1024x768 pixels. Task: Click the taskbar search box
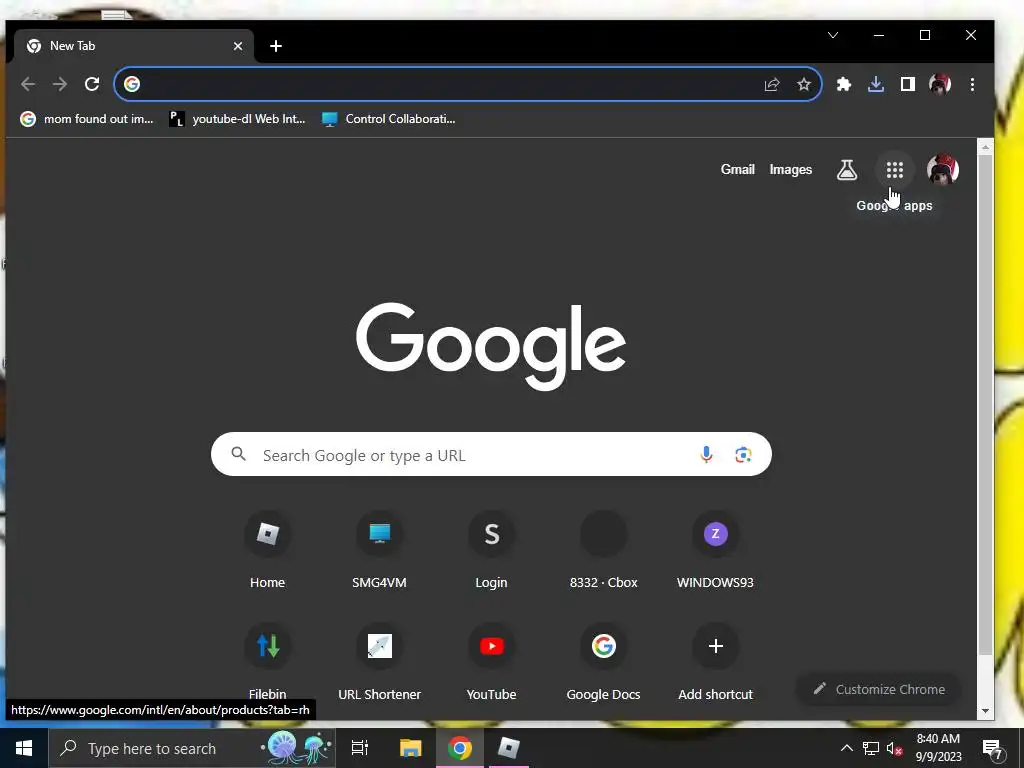point(192,748)
